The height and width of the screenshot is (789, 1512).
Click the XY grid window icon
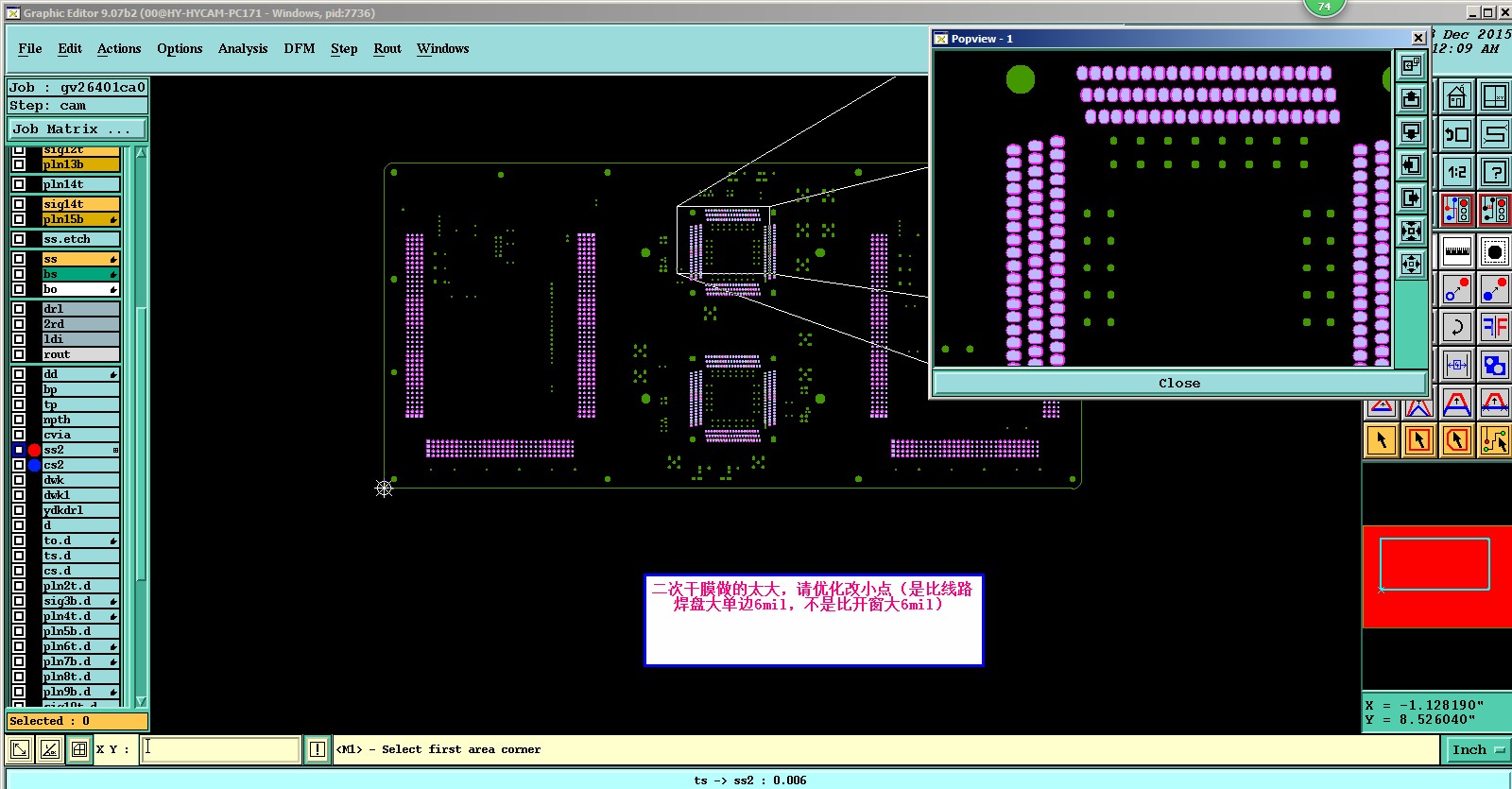1494,96
